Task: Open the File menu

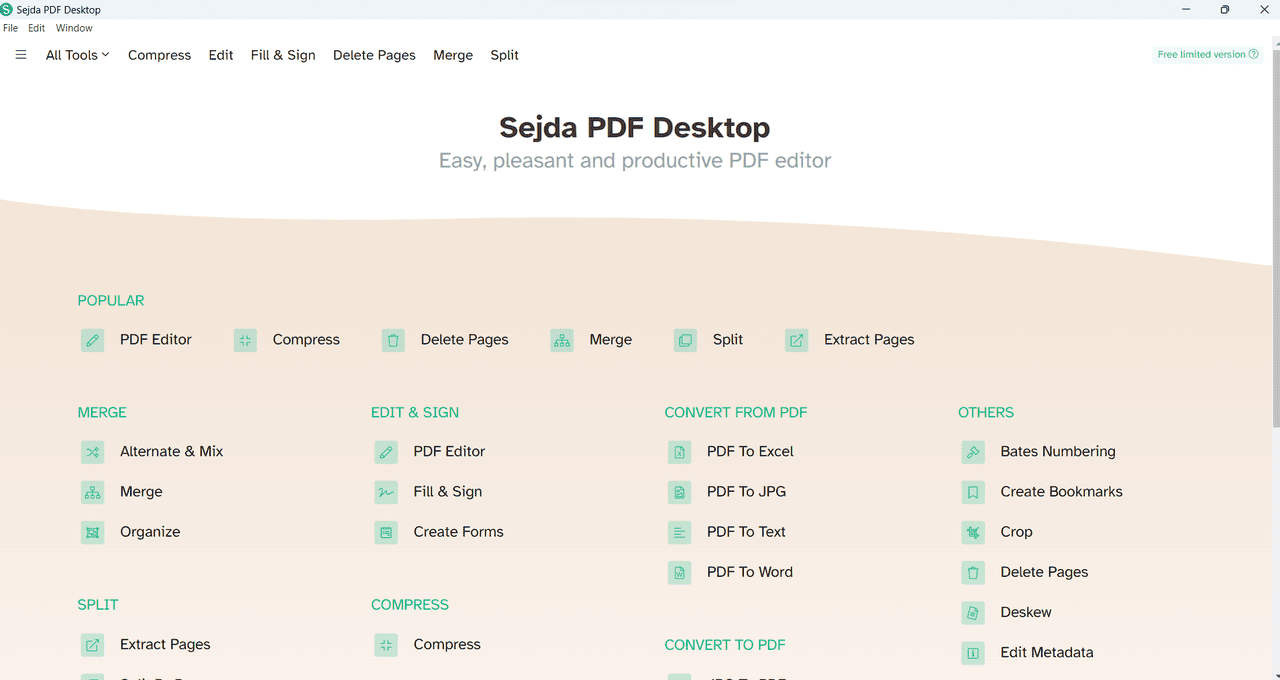Action: click(x=10, y=28)
